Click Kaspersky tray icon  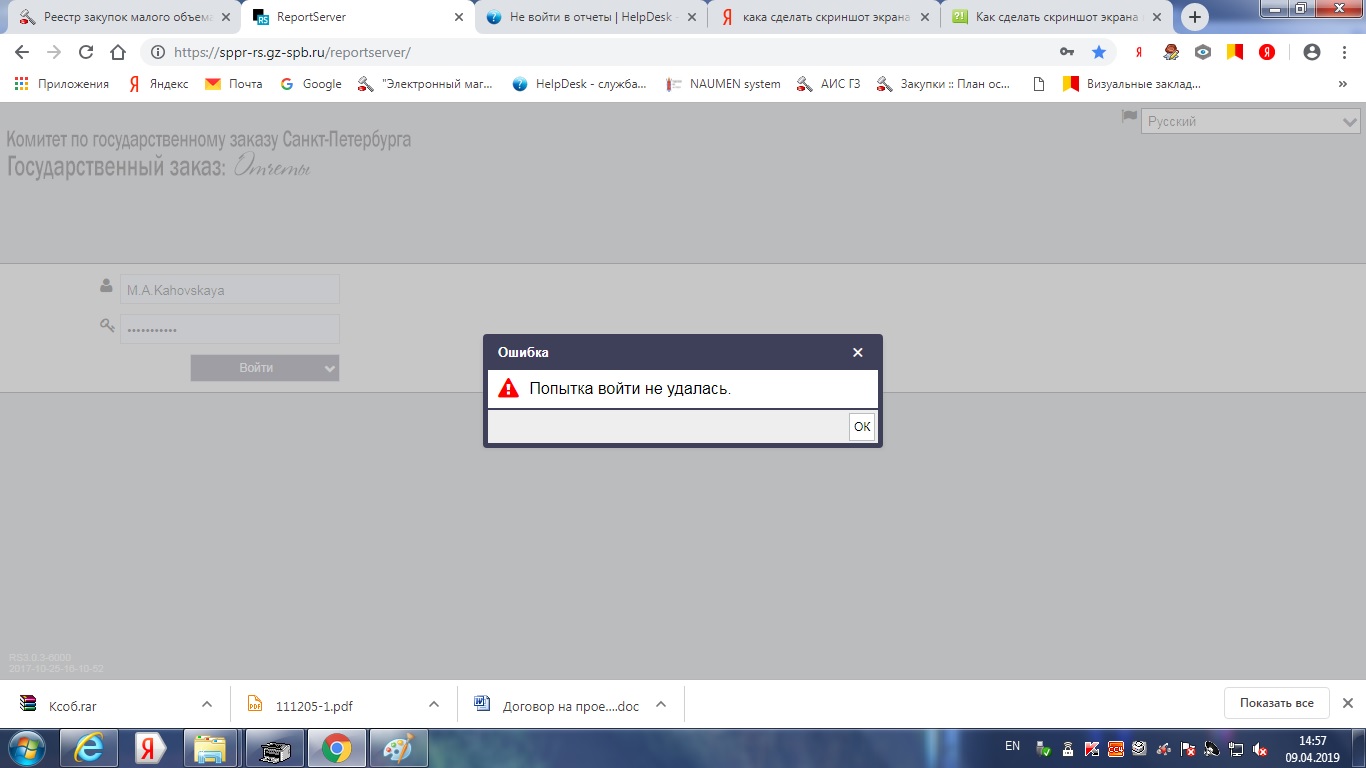coord(1092,748)
